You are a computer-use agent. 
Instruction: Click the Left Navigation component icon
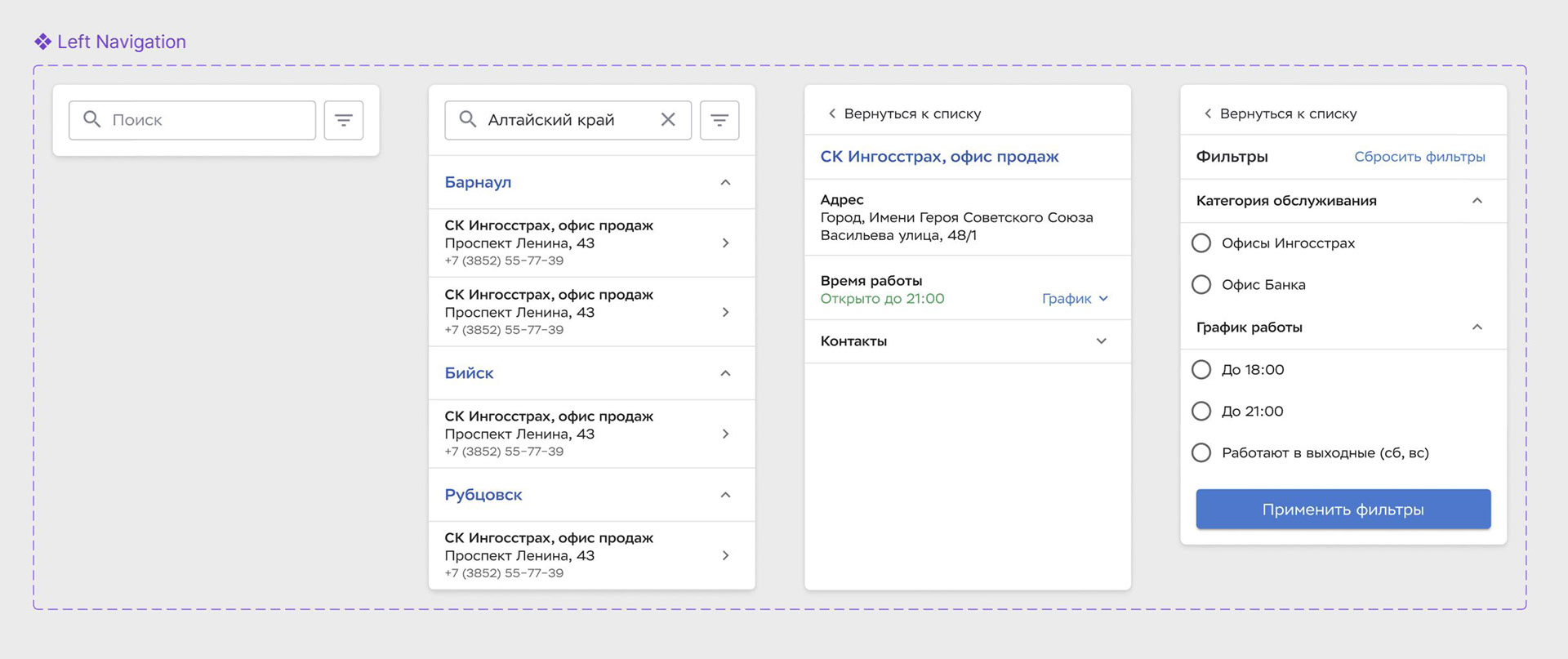[42, 42]
